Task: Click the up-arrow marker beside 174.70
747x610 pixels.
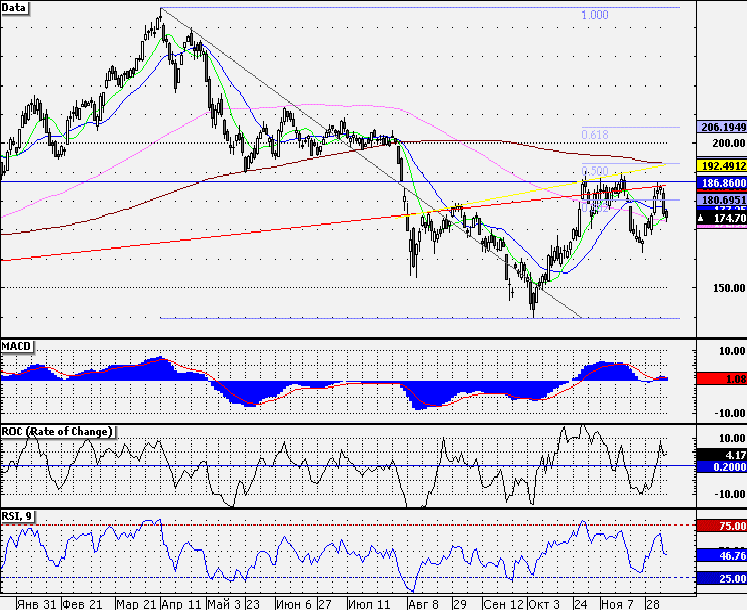Action: 702,218
